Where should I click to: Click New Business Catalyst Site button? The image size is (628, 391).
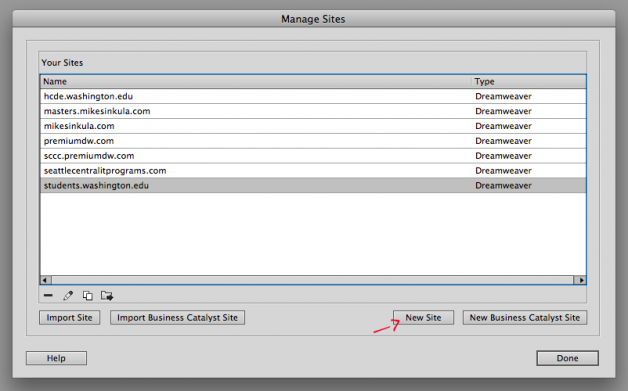point(525,318)
